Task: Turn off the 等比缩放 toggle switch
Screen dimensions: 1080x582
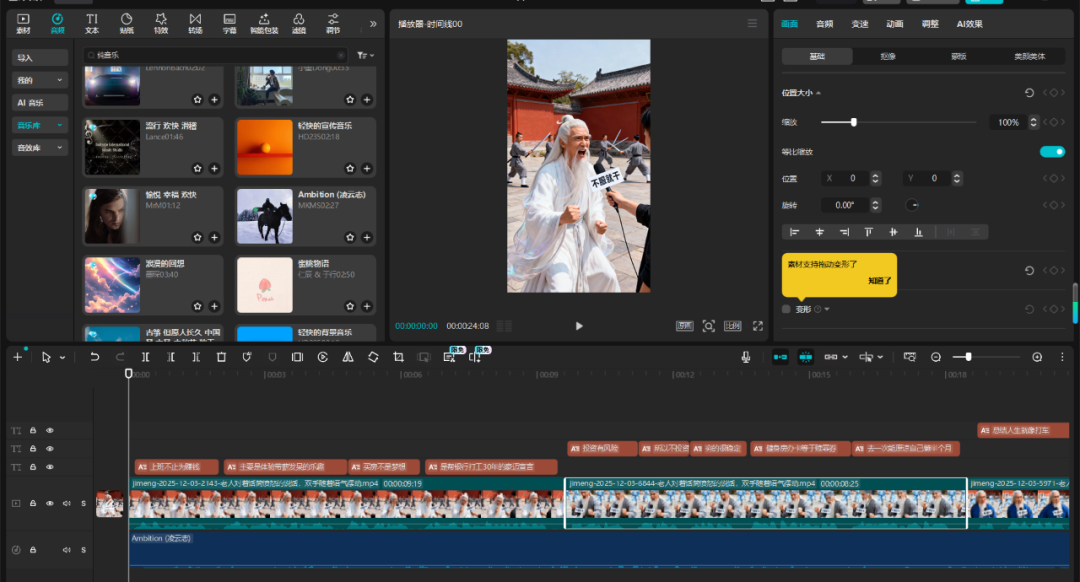Action: (1052, 151)
